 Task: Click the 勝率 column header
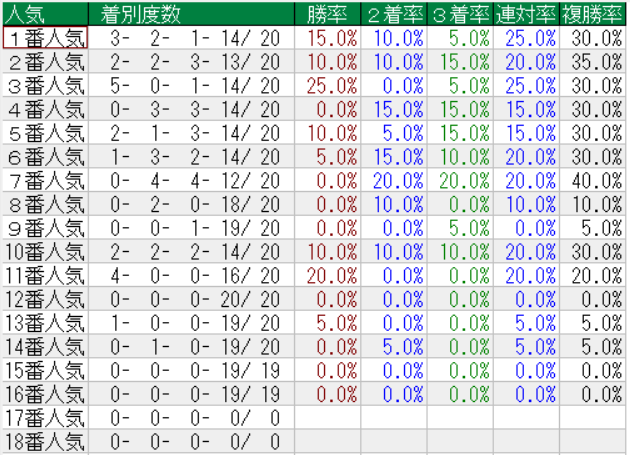[x=327, y=14]
